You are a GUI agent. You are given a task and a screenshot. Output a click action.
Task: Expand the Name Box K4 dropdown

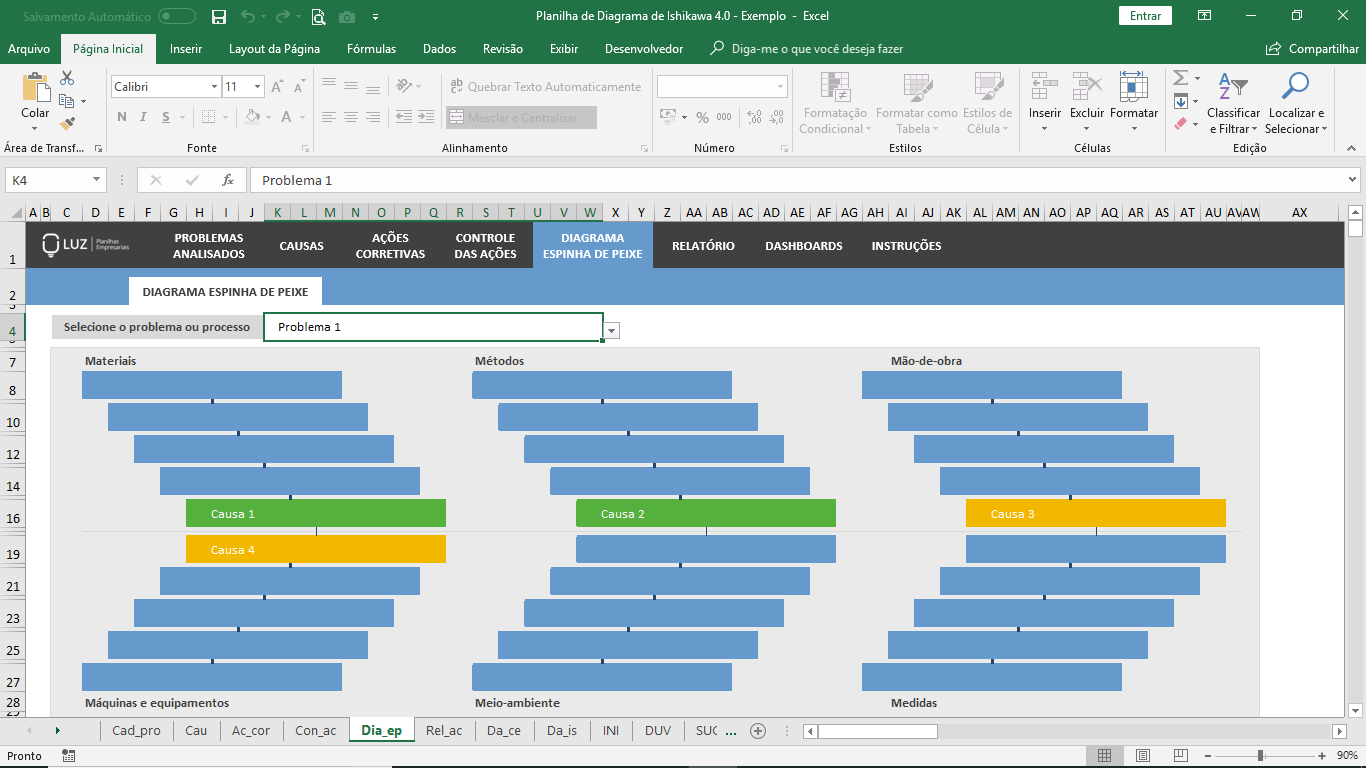tap(97, 180)
